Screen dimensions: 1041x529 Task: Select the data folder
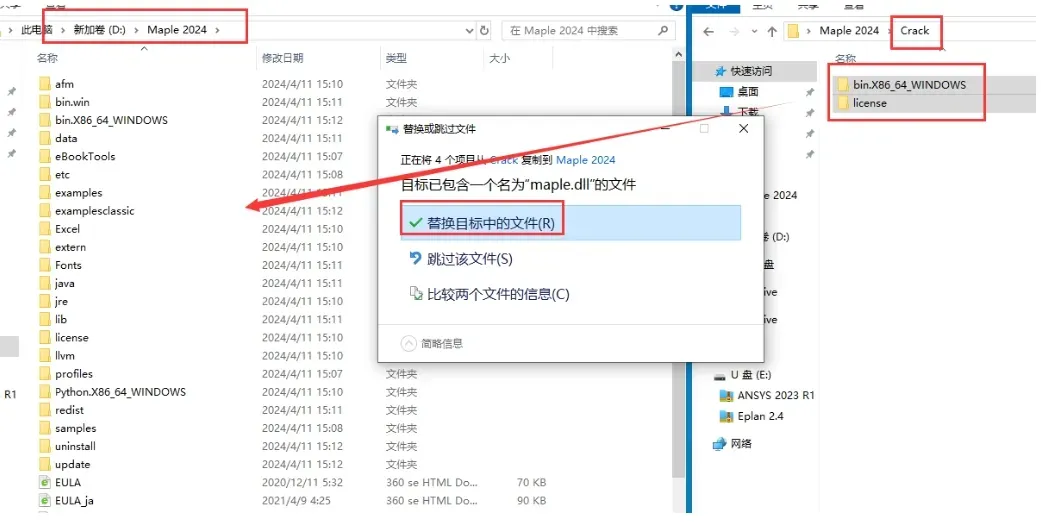coord(66,138)
